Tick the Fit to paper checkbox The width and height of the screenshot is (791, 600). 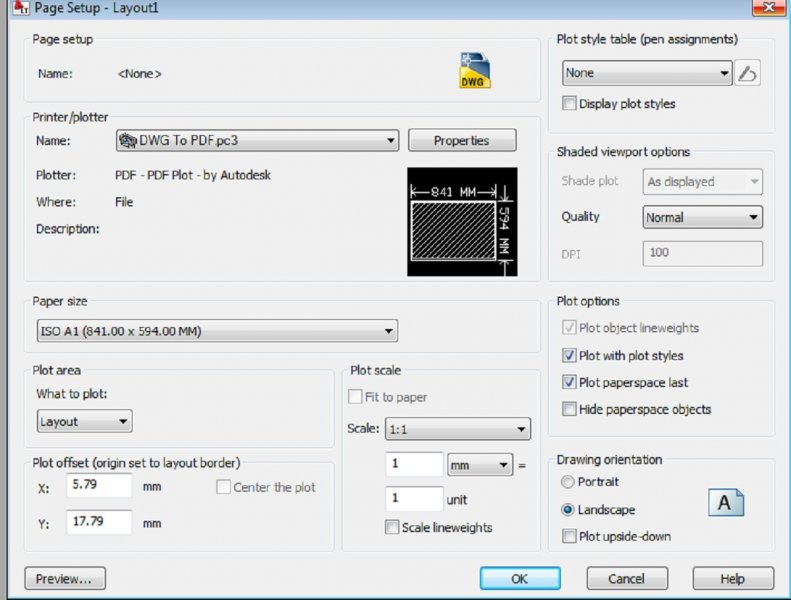(355, 397)
